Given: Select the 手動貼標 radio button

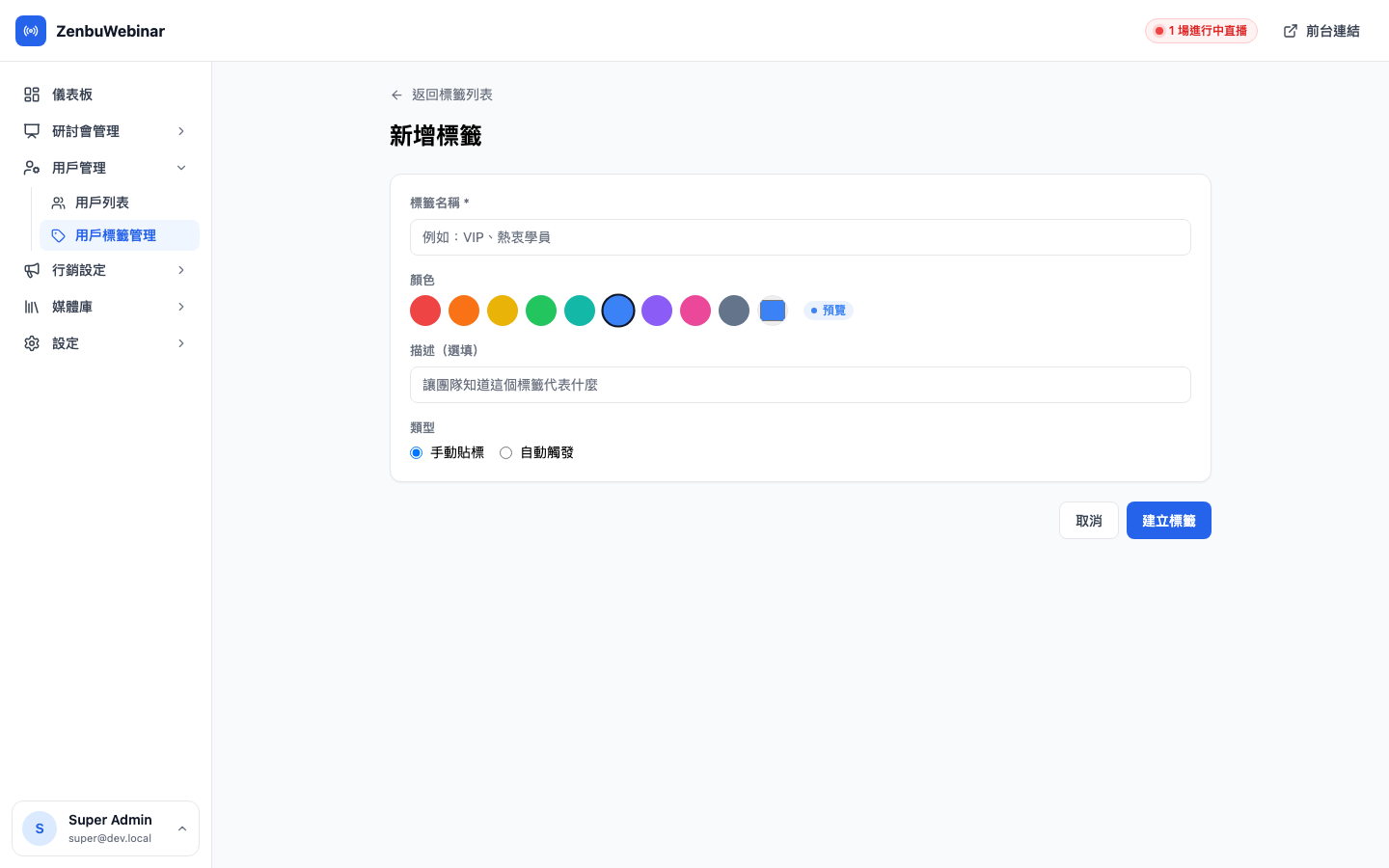Looking at the screenshot, I should pos(416,452).
